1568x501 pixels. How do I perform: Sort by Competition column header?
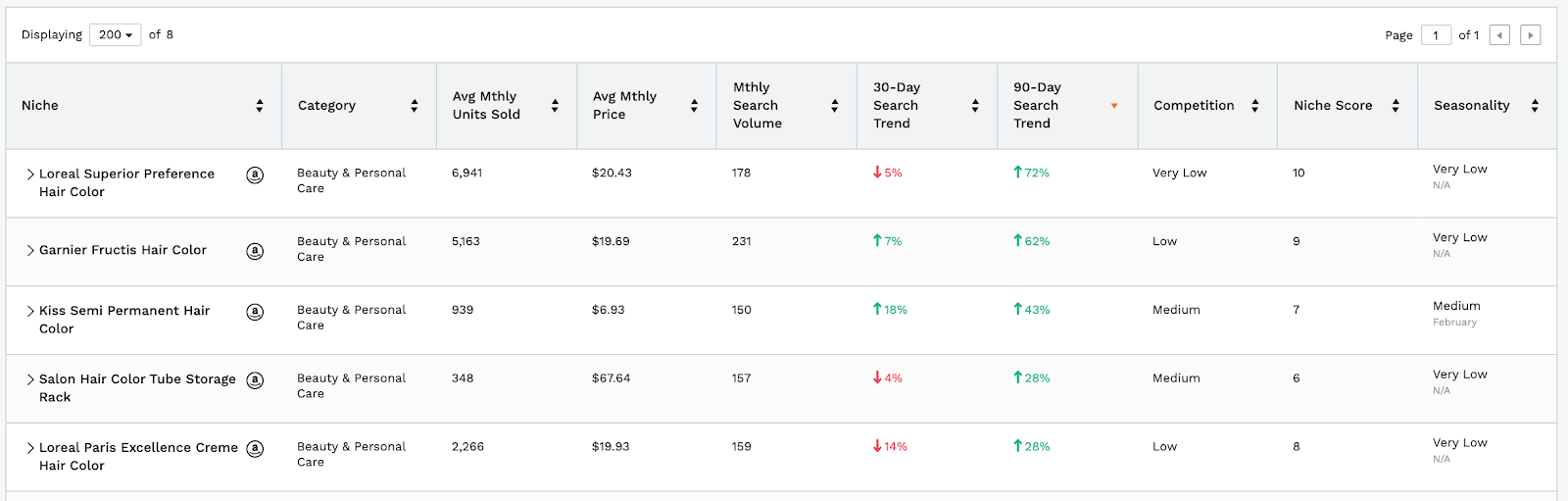coord(1254,106)
